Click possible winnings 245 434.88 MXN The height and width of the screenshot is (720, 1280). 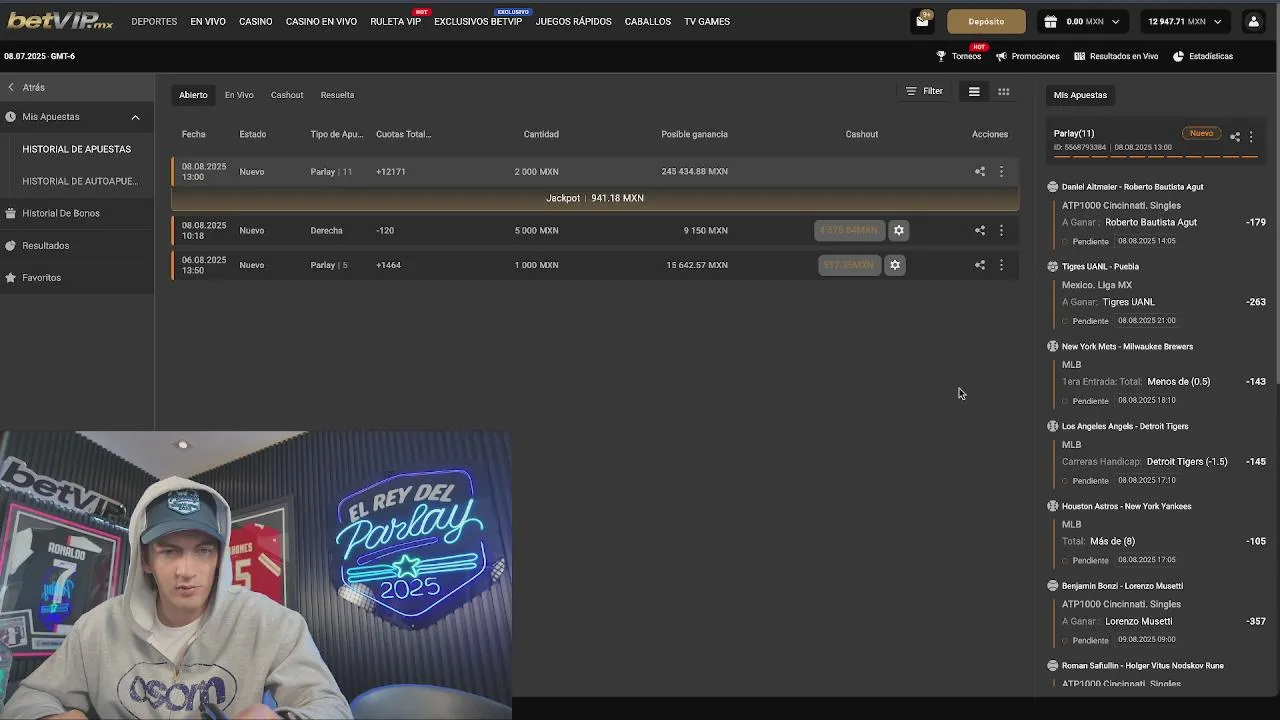point(694,172)
